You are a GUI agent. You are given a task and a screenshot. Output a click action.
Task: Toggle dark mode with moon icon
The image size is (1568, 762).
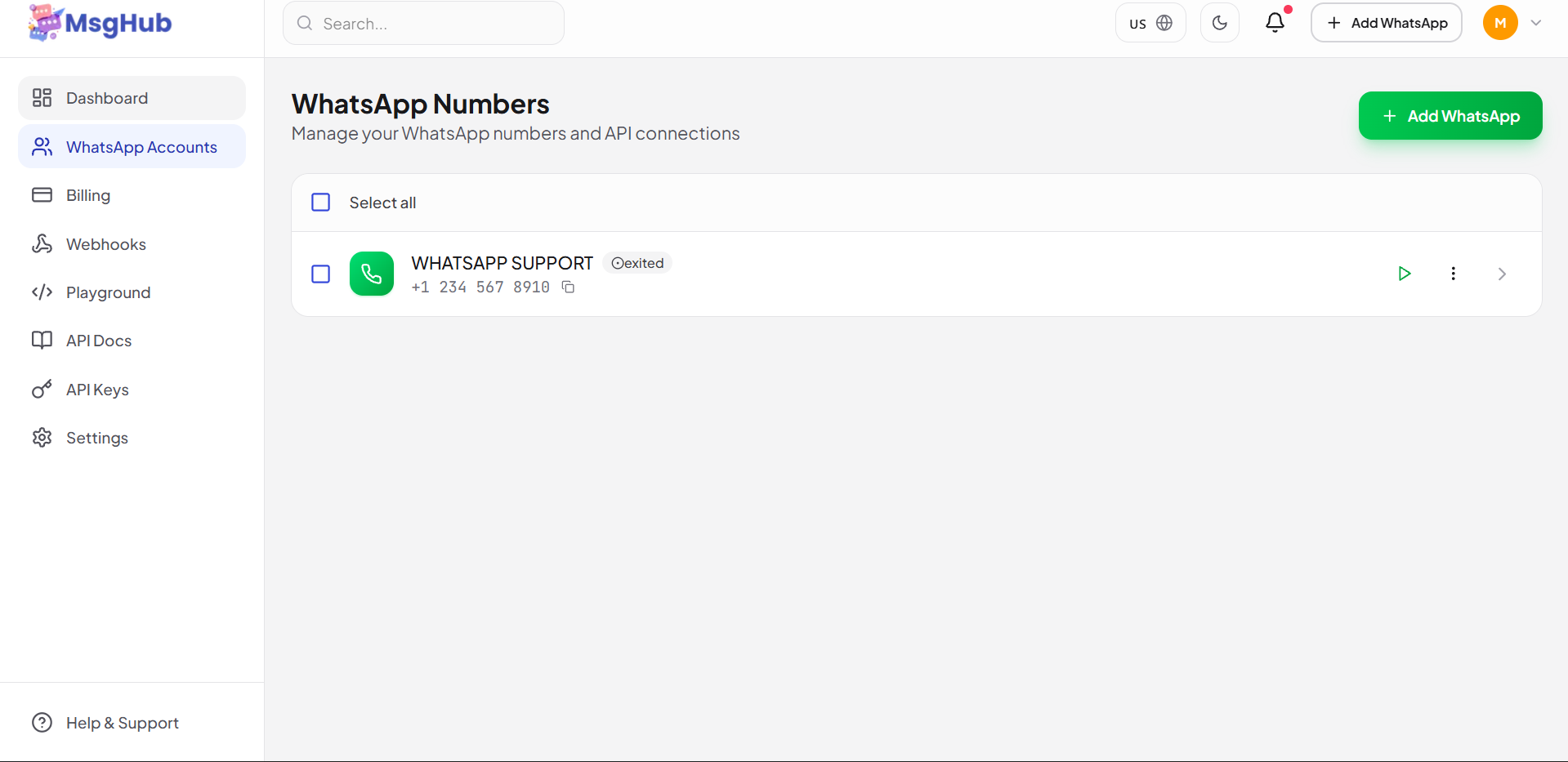click(x=1220, y=23)
